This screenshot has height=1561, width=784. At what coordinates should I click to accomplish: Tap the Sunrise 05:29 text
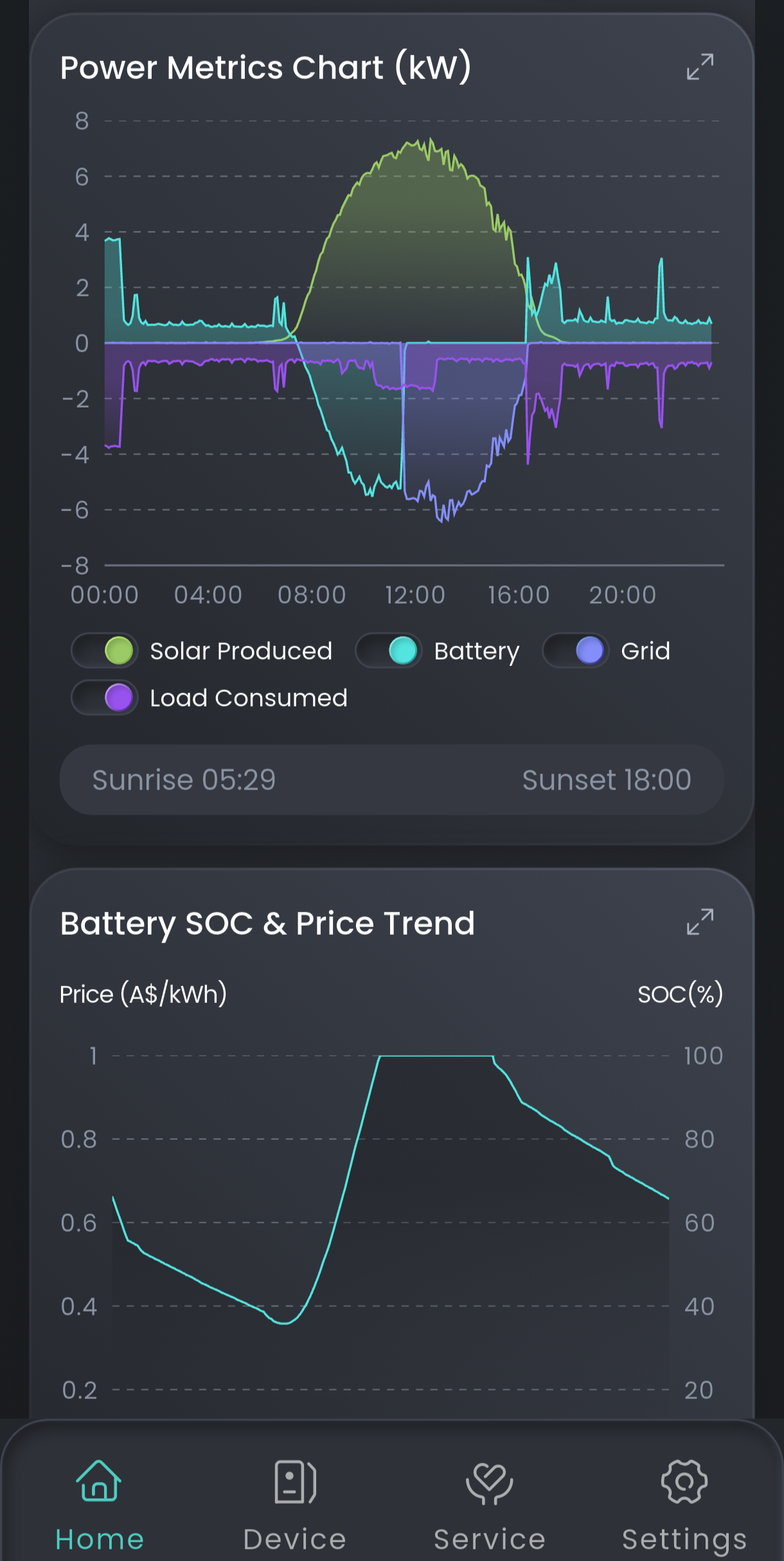184,780
